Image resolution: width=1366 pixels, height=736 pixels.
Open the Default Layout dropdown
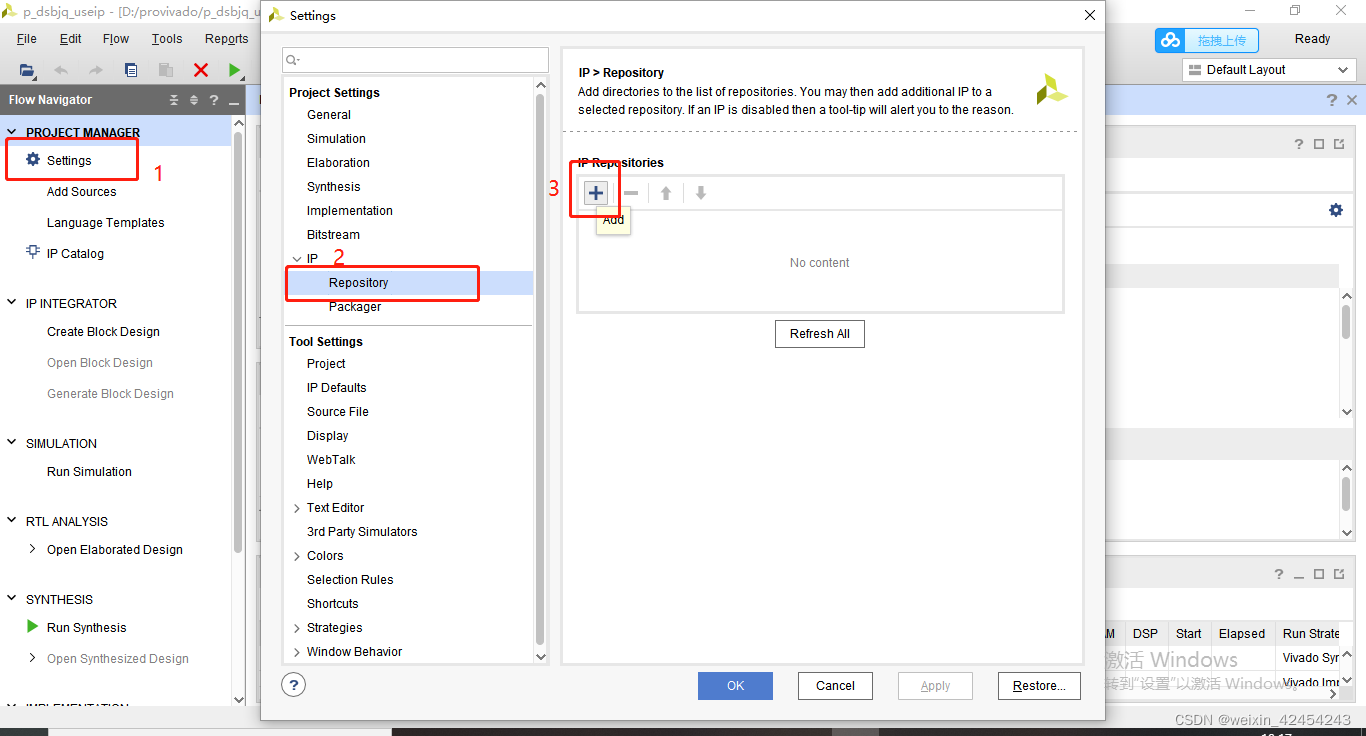point(1269,70)
